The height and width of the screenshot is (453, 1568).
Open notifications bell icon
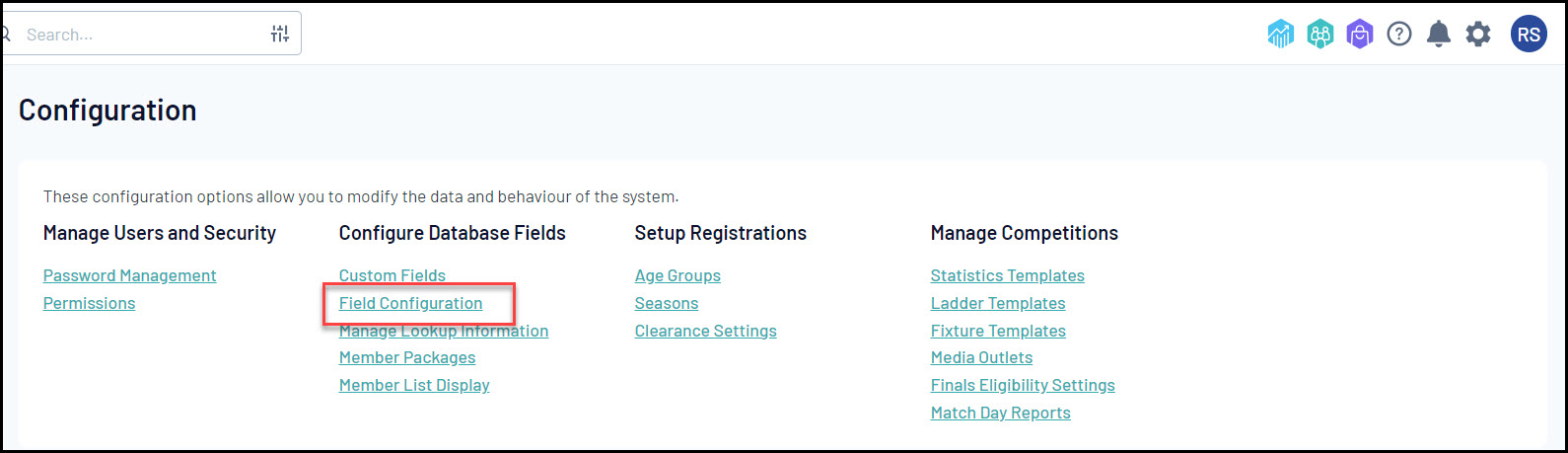(x=1439, y=35)
